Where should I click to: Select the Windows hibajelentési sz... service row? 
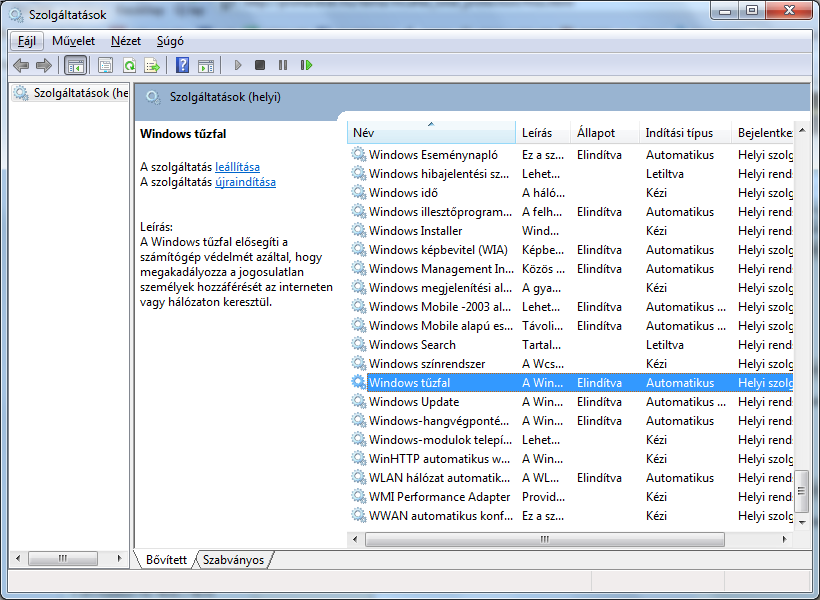[571, 174]
